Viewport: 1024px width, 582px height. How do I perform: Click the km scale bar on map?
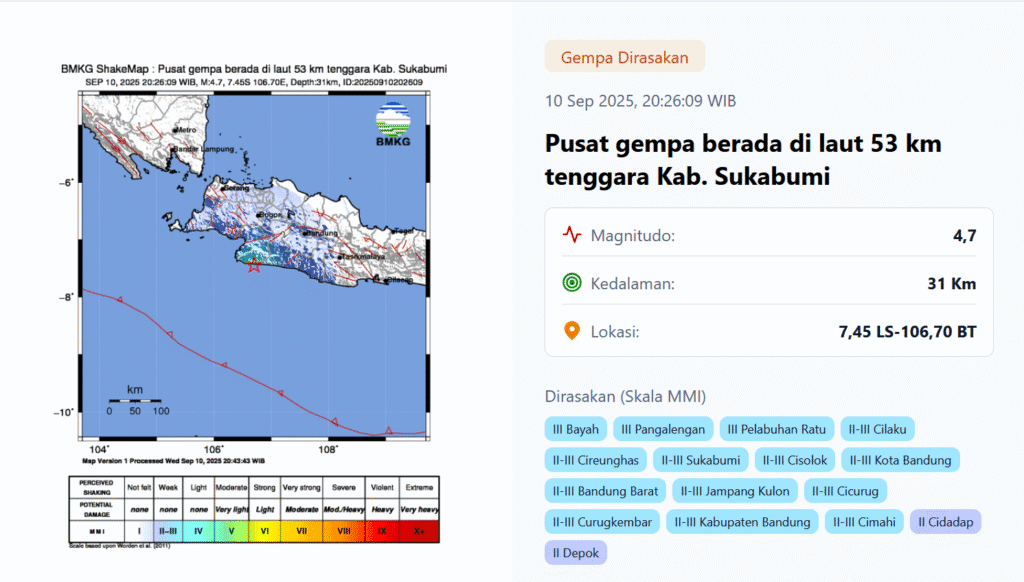(135, 400)
